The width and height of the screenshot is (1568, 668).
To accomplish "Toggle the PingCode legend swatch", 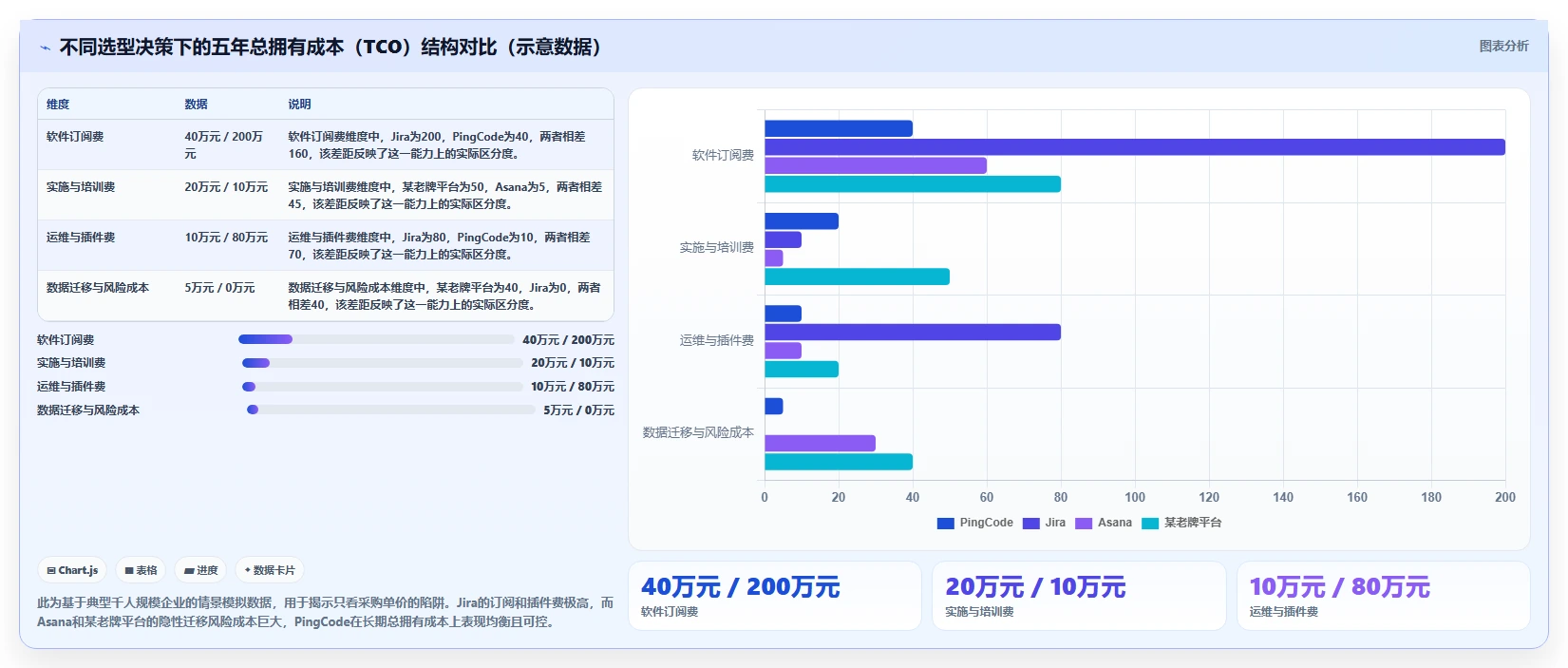I will point(945,523).
